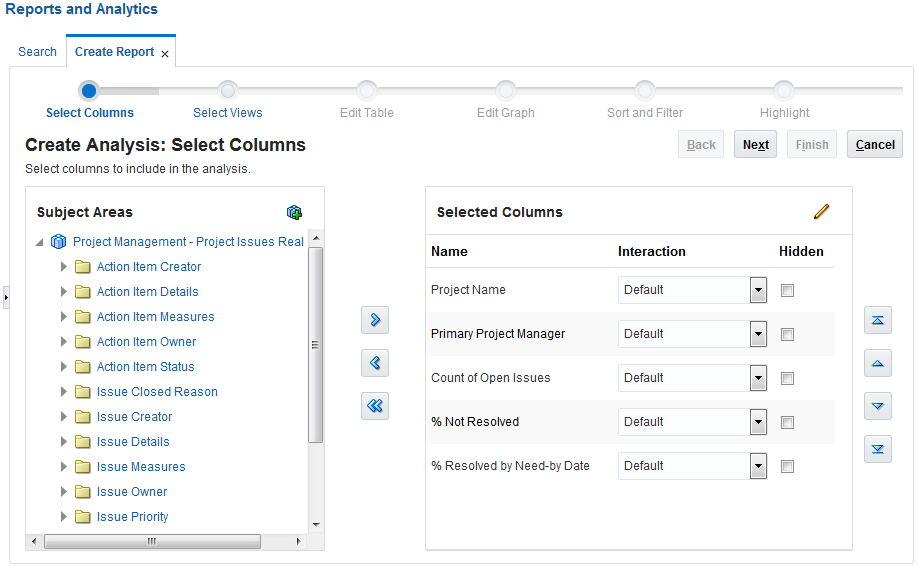Click the Subject Areas horizontal scrollbar
Image resolution: width=919 pixels, height=567 pixels.
tap(152, 541)
